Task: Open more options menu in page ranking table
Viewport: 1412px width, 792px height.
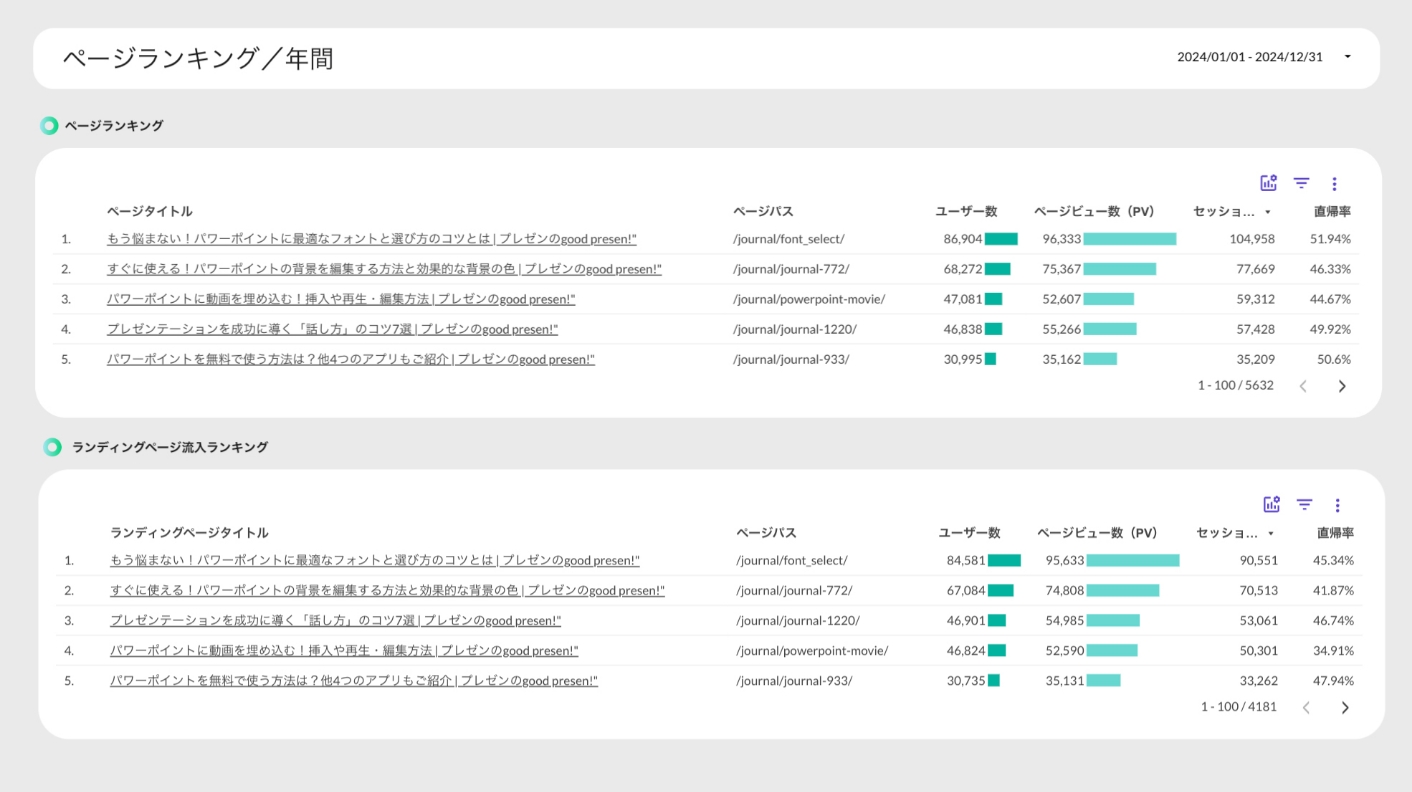Action: [1334, 184]
